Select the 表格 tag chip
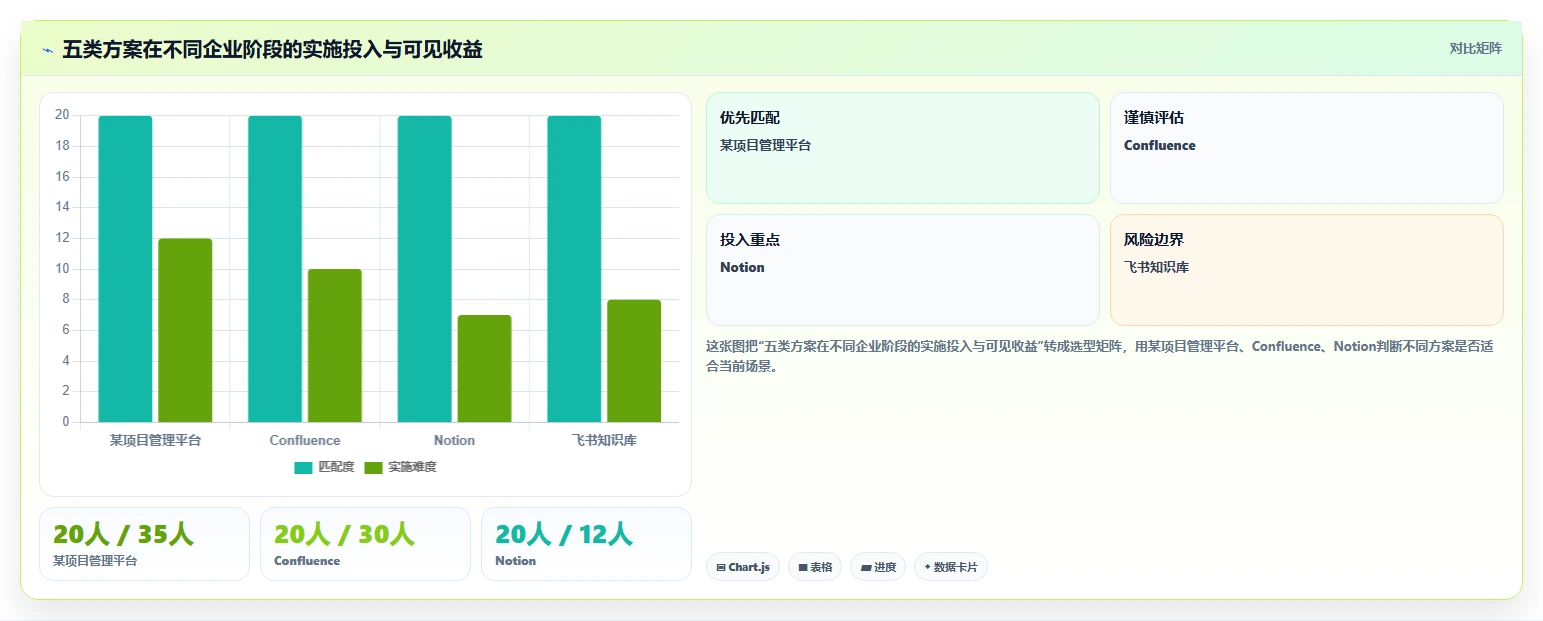 coord(815,567)
